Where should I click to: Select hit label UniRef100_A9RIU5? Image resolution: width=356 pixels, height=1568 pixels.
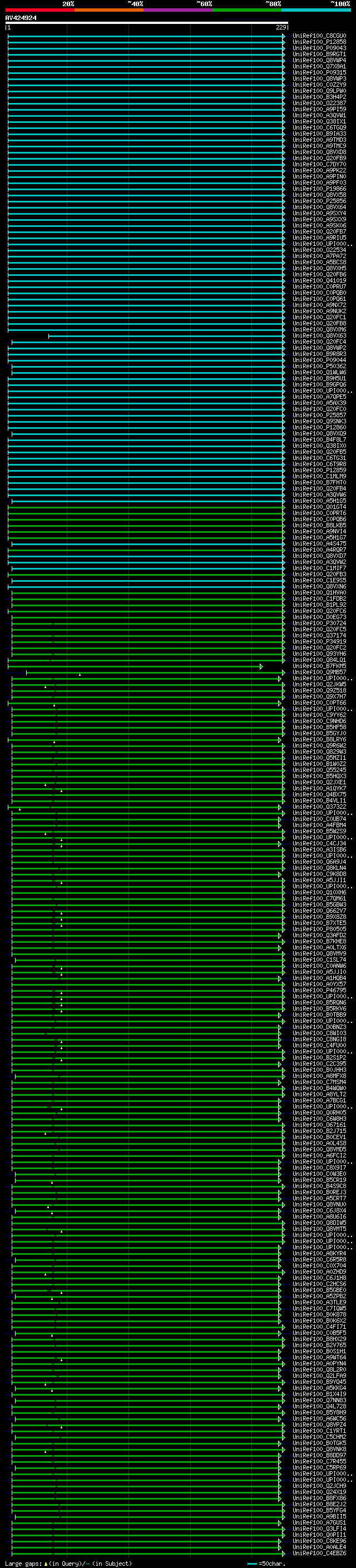click(x=319, y=238)
